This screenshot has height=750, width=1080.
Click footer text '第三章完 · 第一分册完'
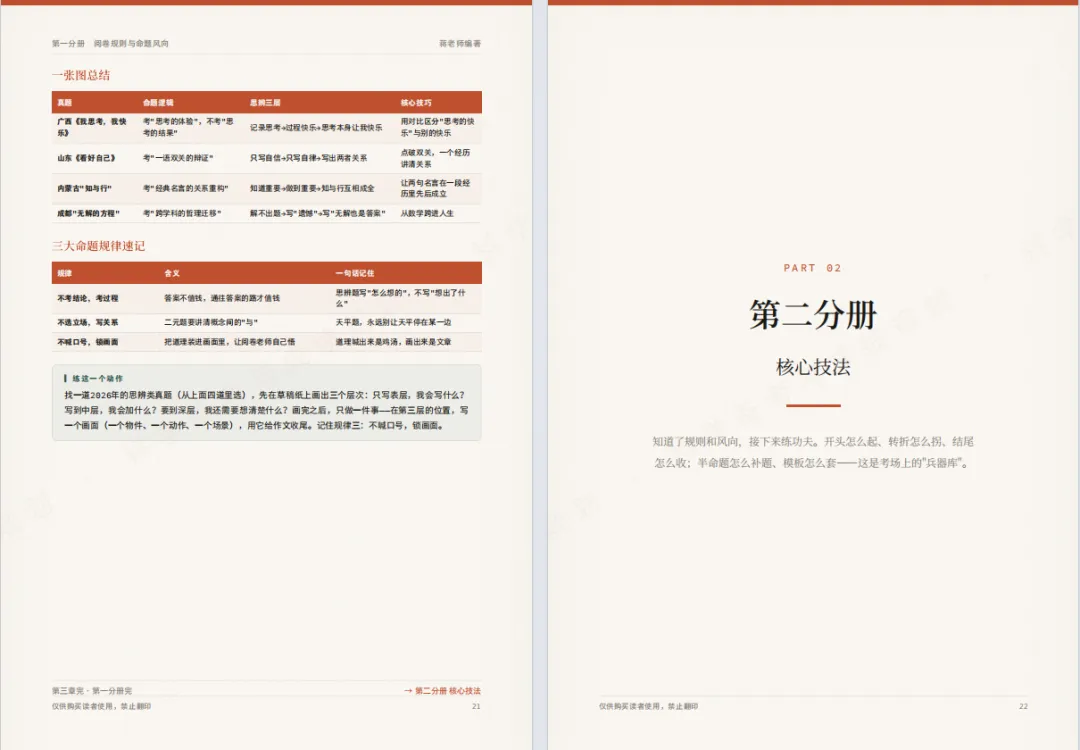[92, 691]
